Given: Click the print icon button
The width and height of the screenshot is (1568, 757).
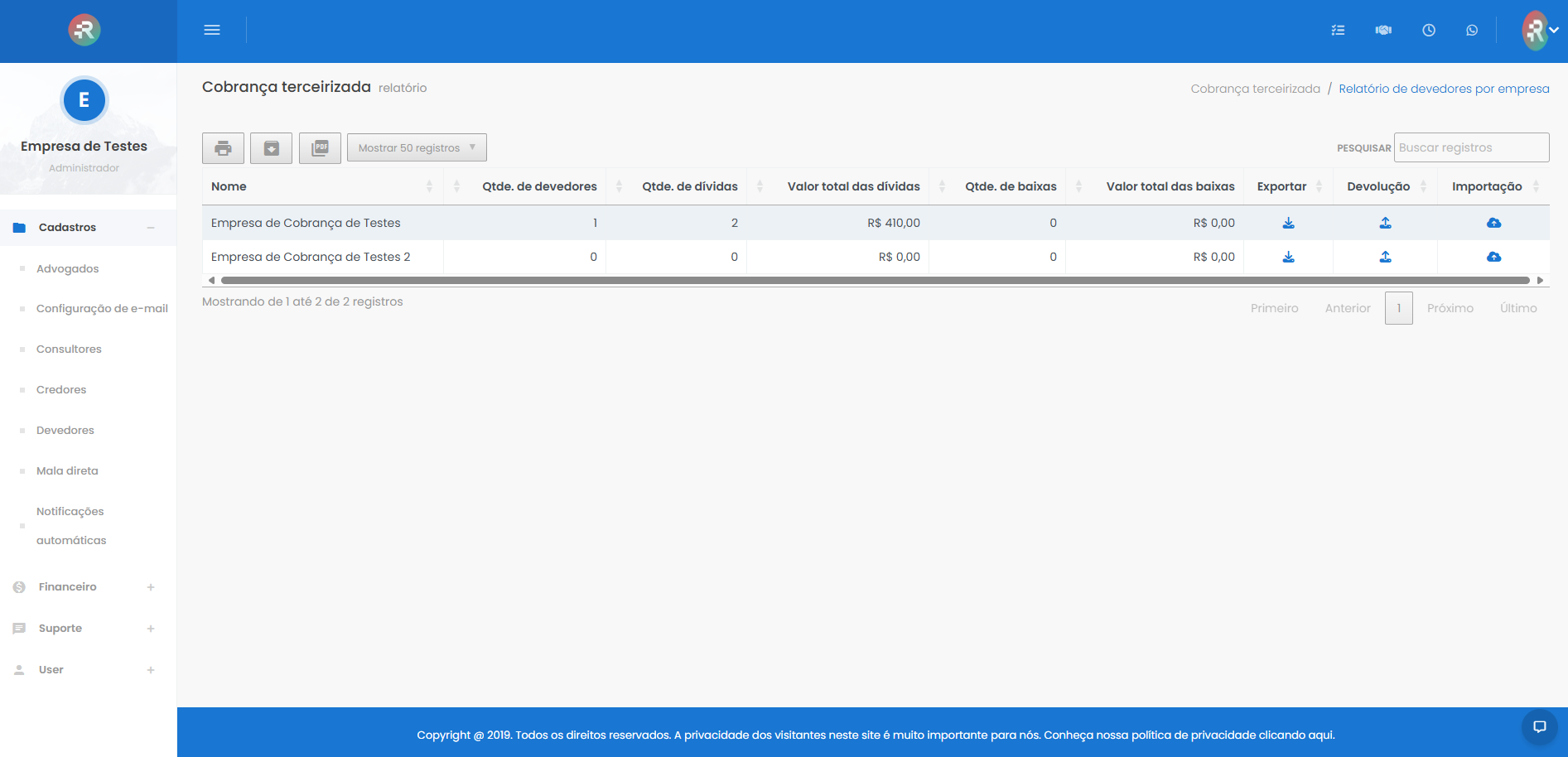Looking at the screenshot, I should pyautogui.click(x=223, y=148).
